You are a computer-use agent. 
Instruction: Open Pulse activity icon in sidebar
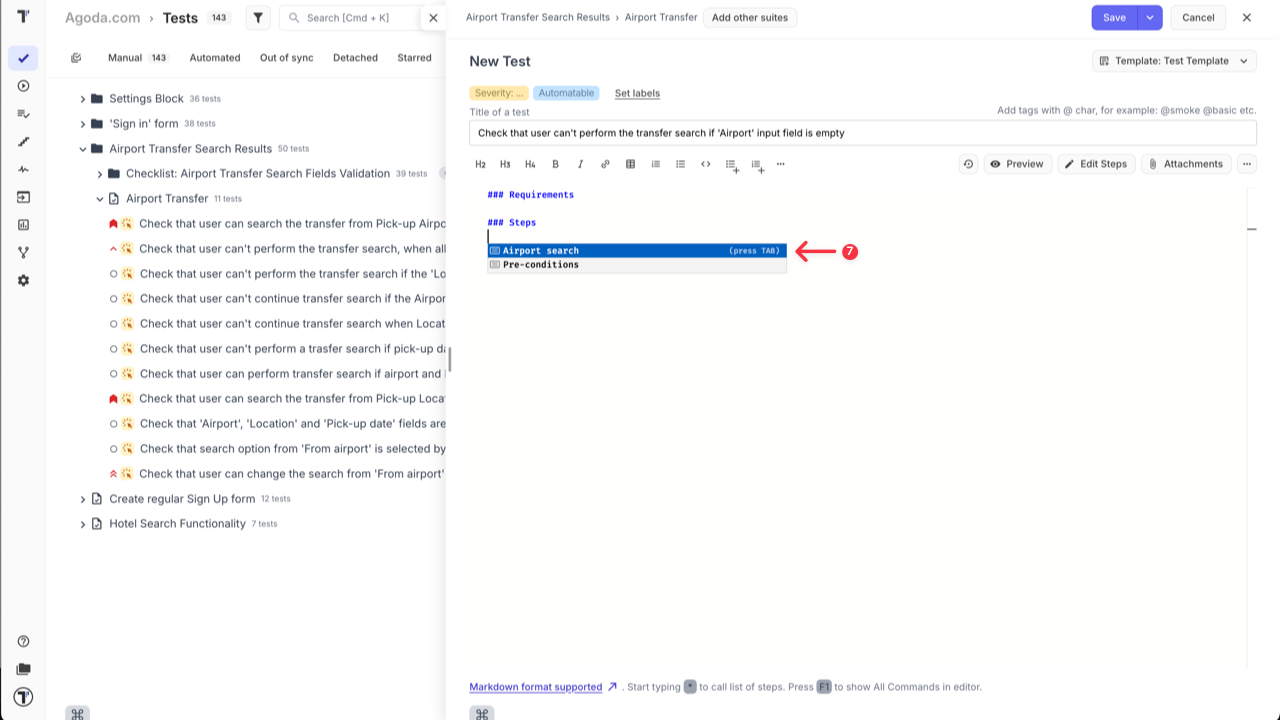[x=23, y=170]
